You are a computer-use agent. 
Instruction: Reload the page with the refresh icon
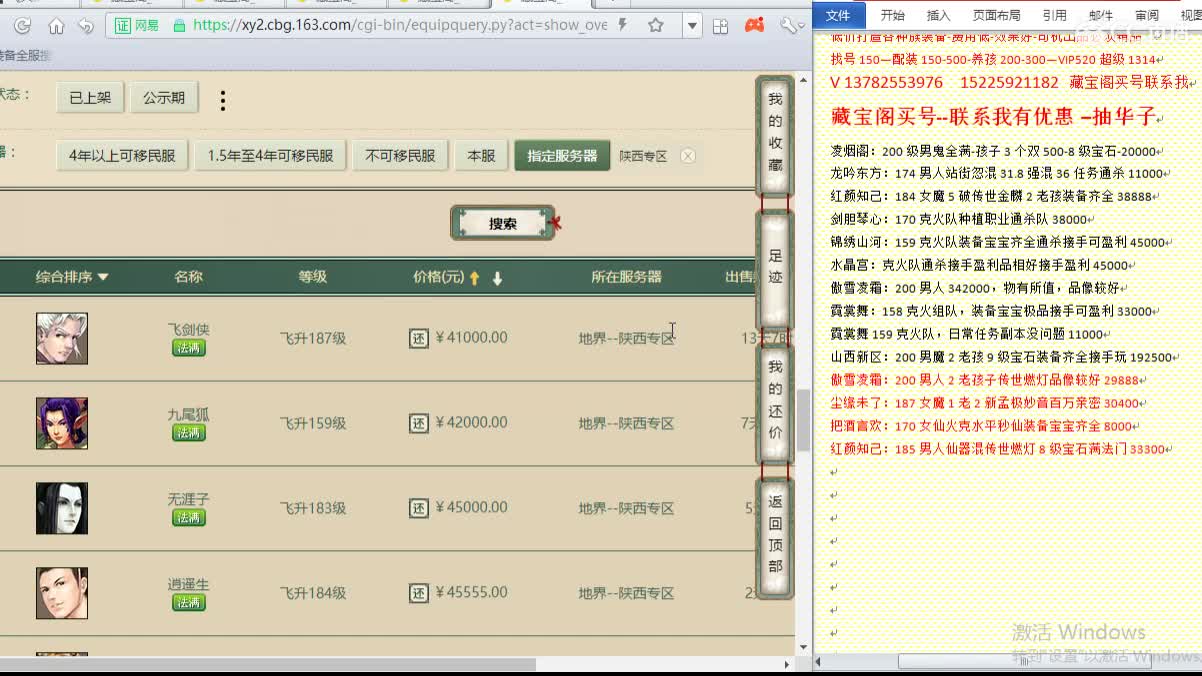pyautogui.click(x=22, y=26)
